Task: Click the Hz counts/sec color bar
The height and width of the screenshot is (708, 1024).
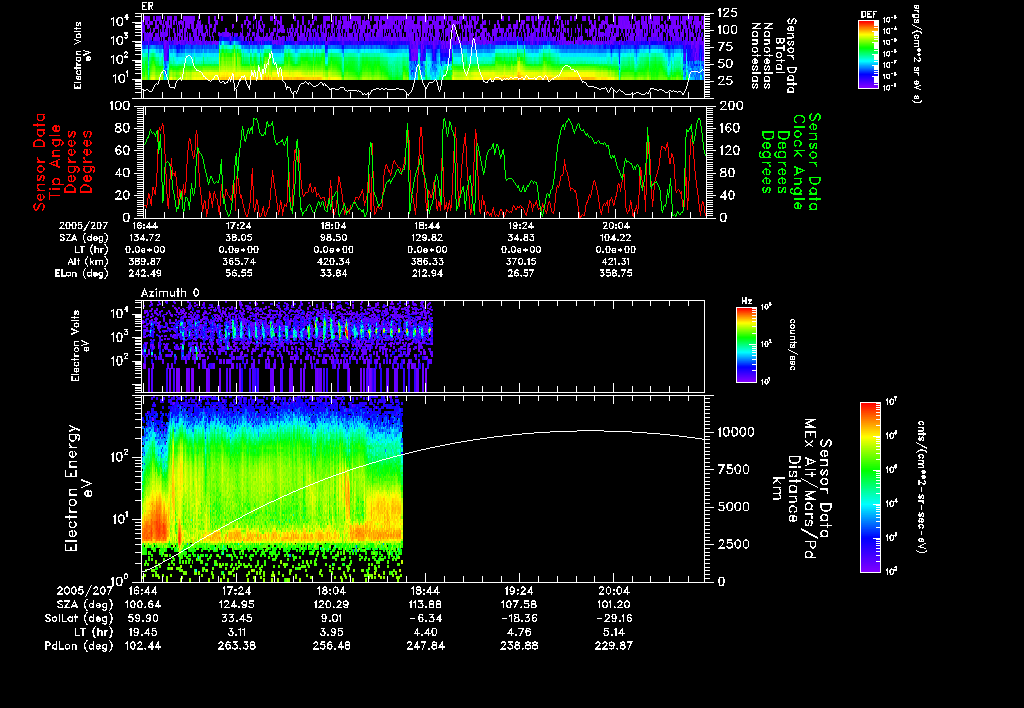Action: coord(748,345)
